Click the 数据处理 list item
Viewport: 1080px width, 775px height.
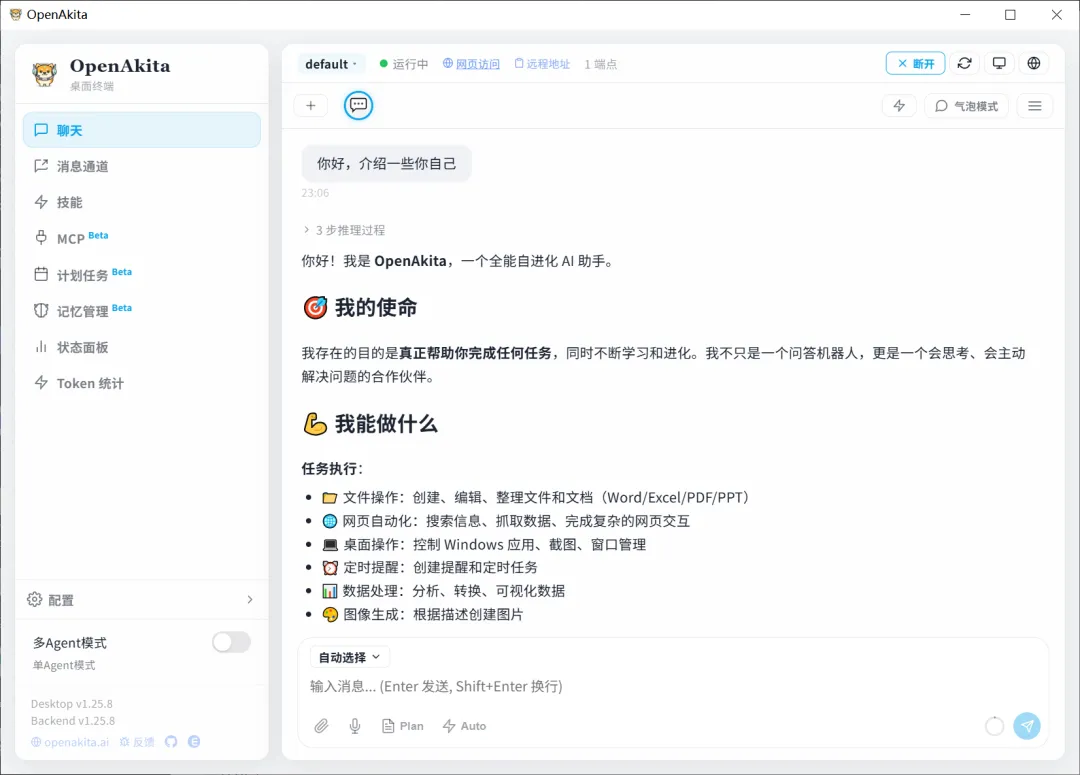tap(444, 590)
